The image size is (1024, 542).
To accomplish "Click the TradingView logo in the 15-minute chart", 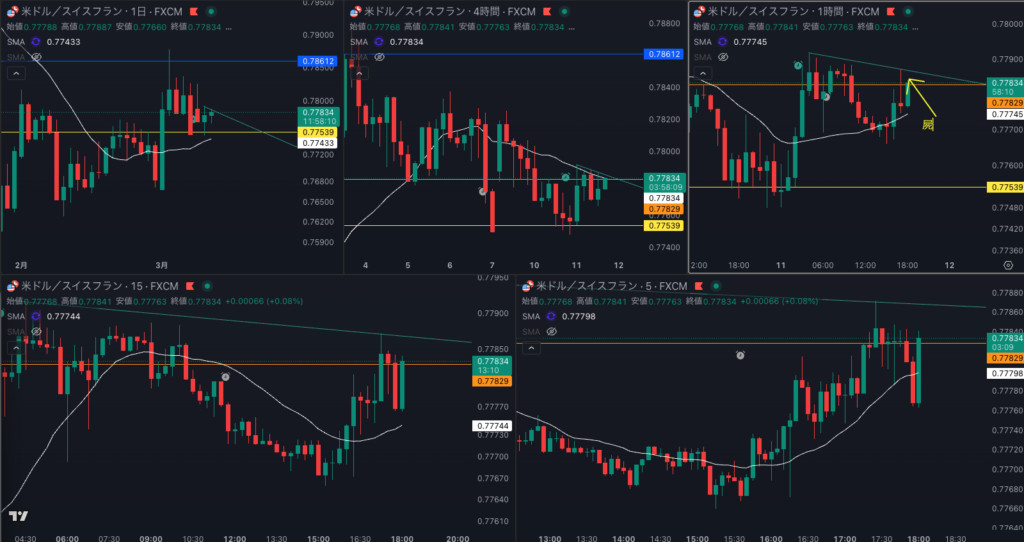I will [x=17, y=516].
